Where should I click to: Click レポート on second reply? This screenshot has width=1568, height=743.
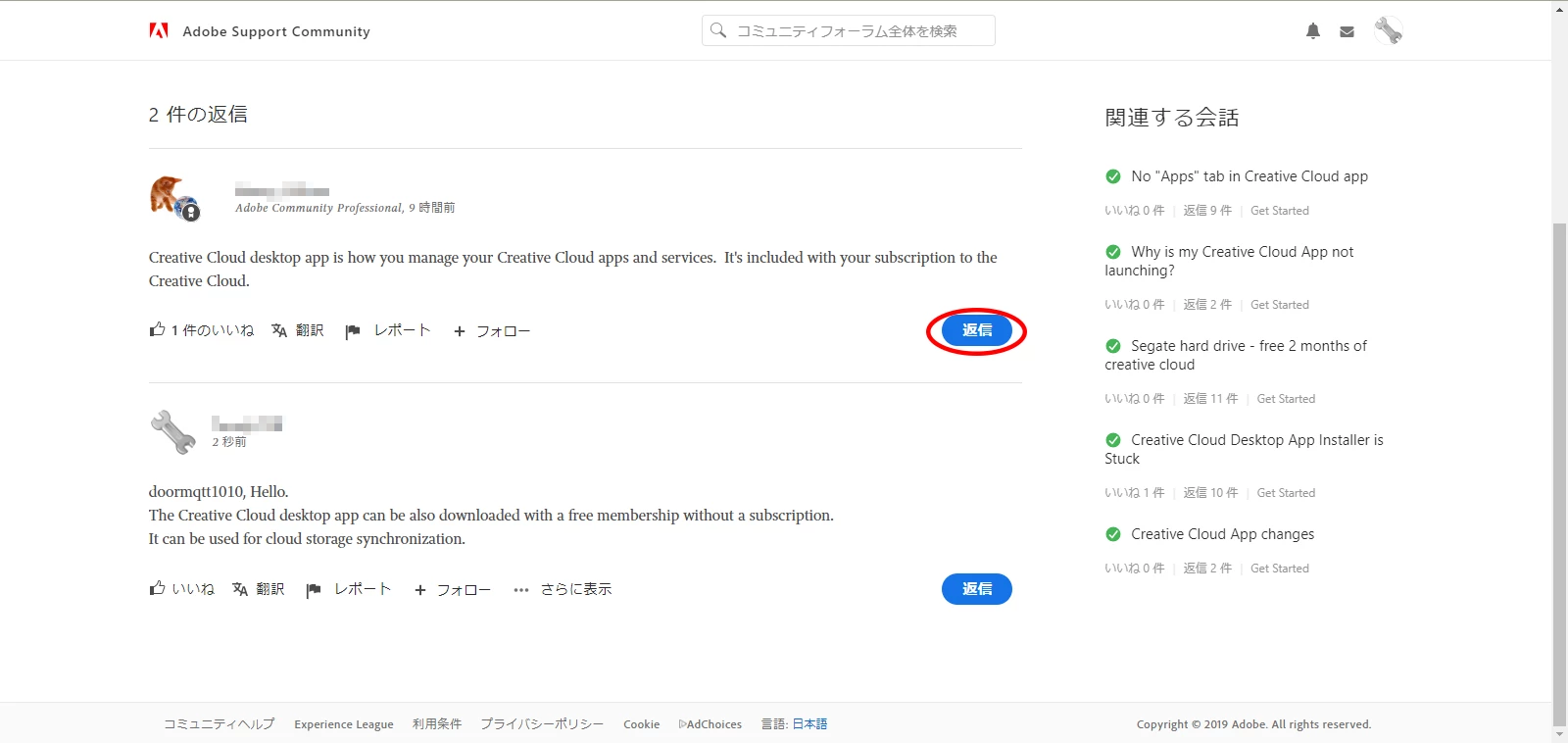tap(363, 589)
